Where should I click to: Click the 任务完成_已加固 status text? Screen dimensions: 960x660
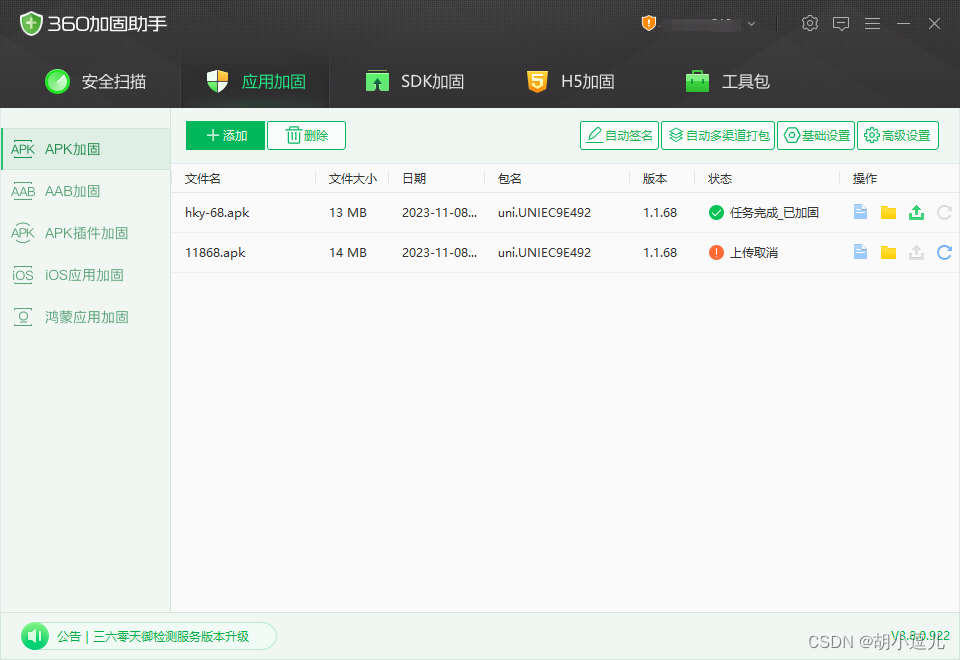(x=774, y=212)
